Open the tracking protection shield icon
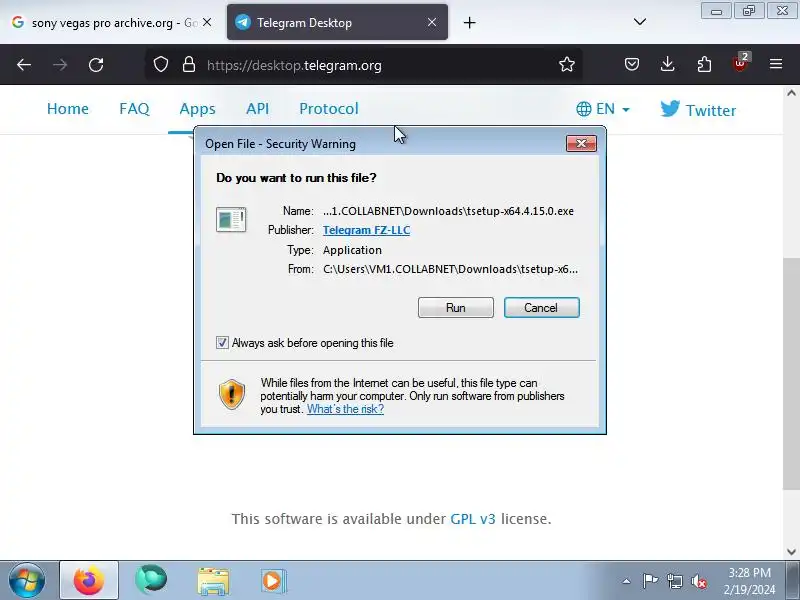 [161, 65]
